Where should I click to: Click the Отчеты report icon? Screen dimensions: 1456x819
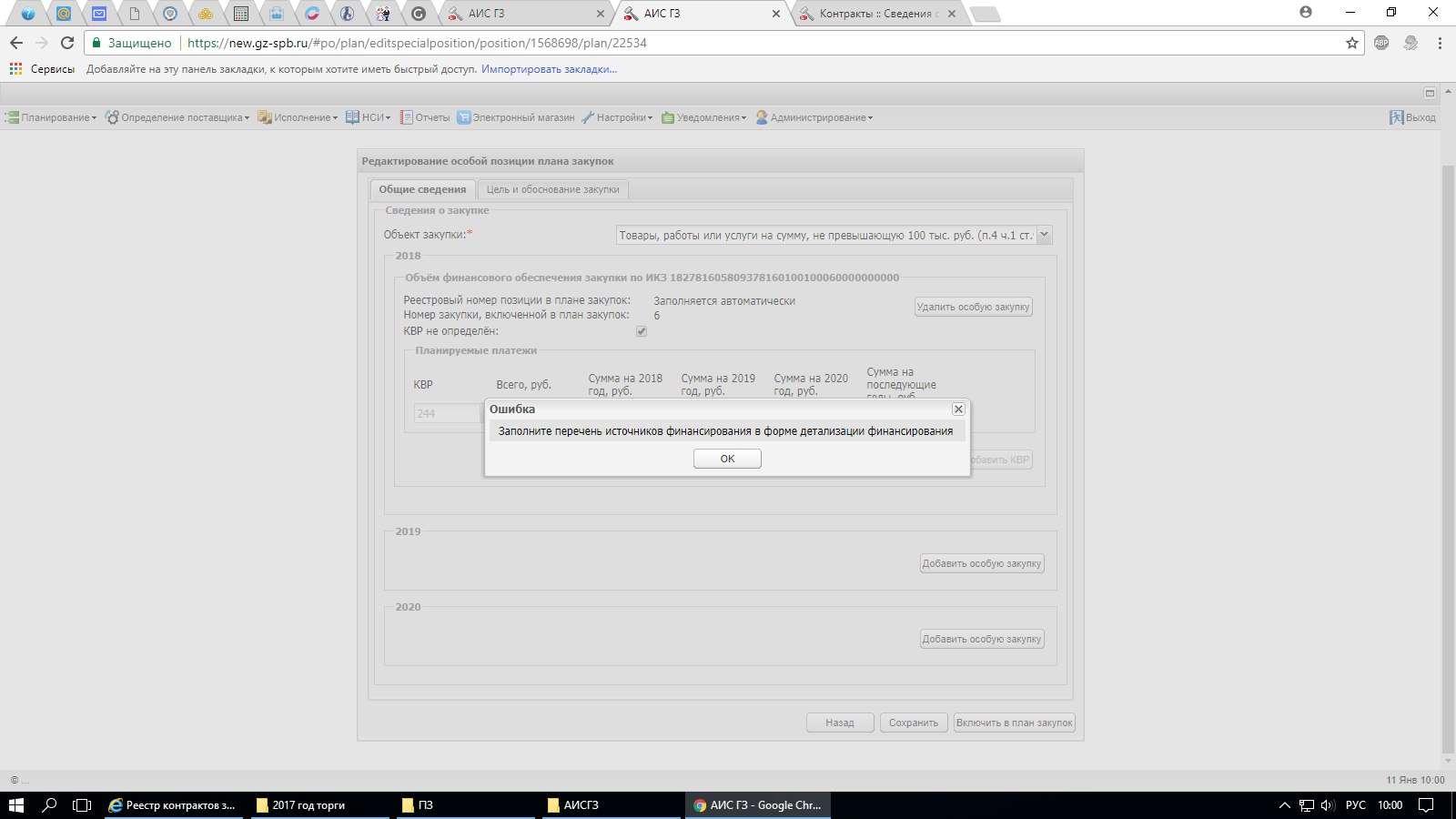[407, 117]
